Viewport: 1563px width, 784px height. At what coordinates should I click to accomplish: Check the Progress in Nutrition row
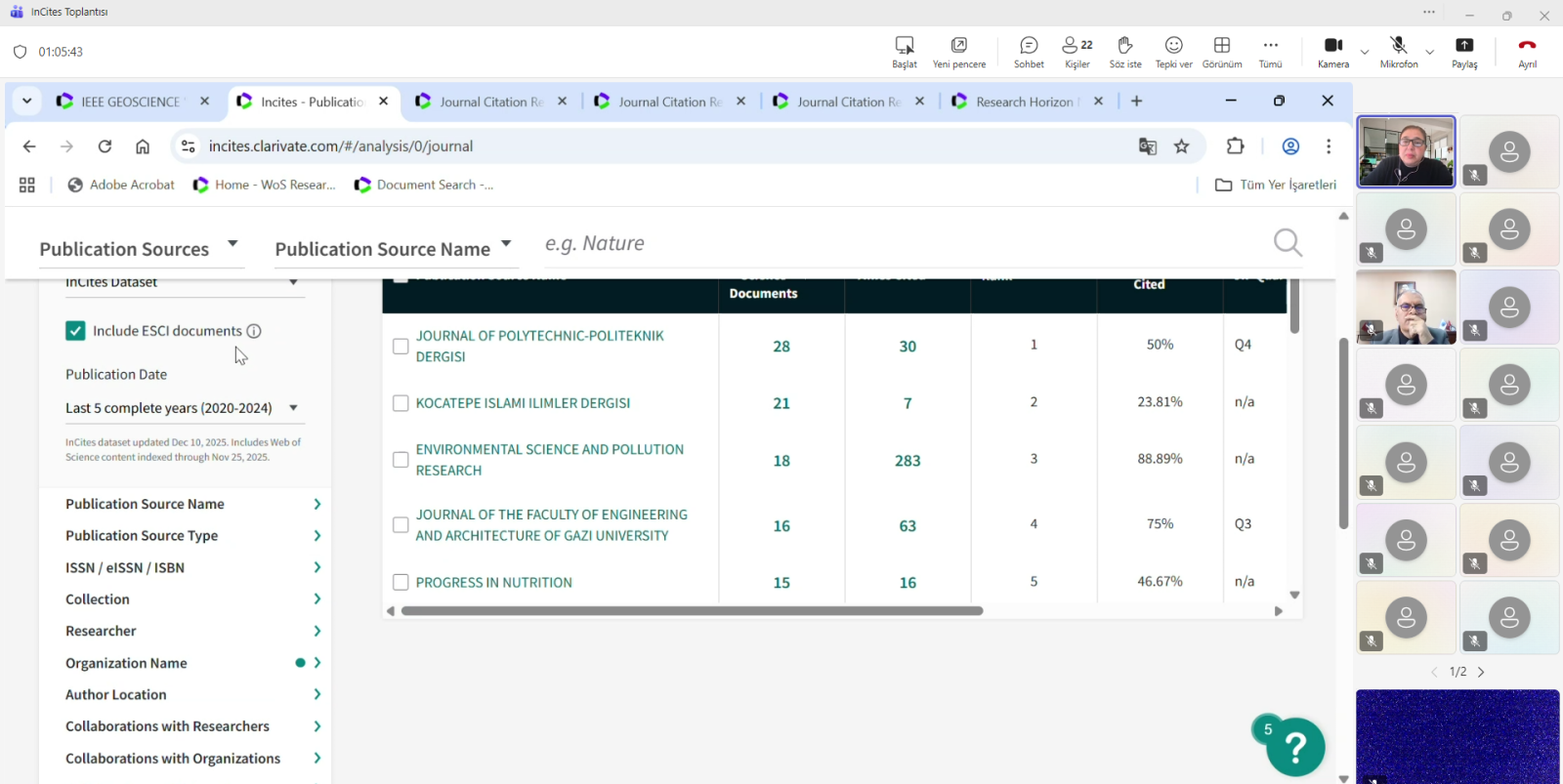pos(401,583)
